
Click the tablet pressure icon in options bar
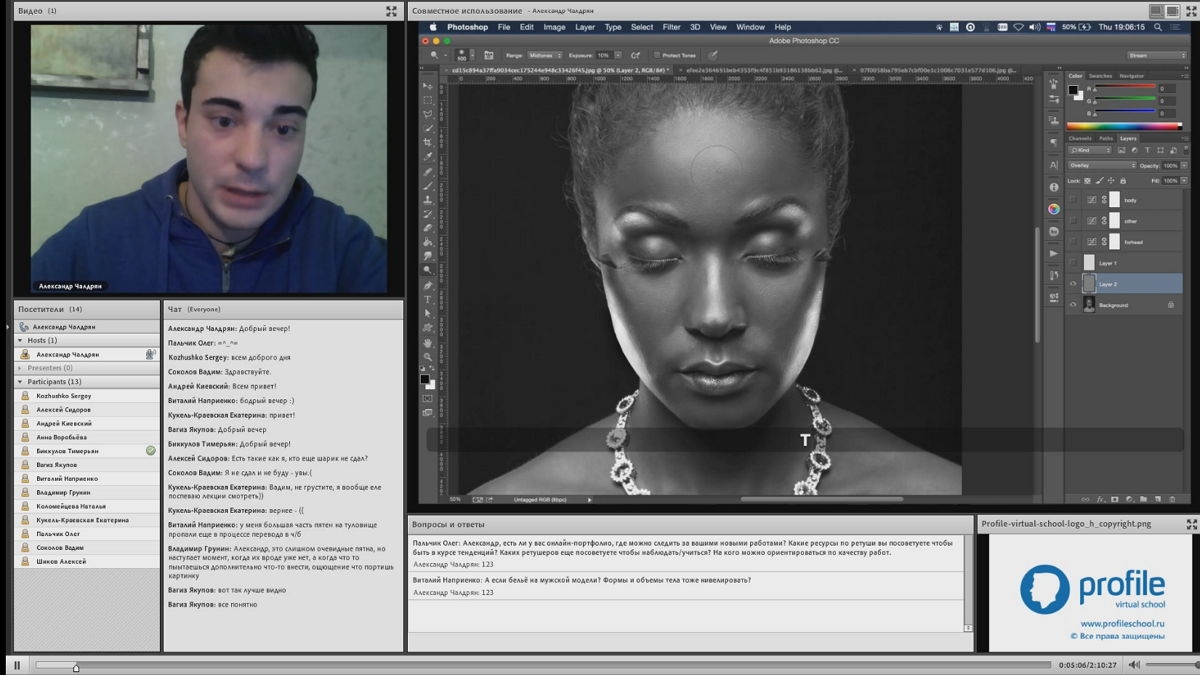[x=713, y=55]
